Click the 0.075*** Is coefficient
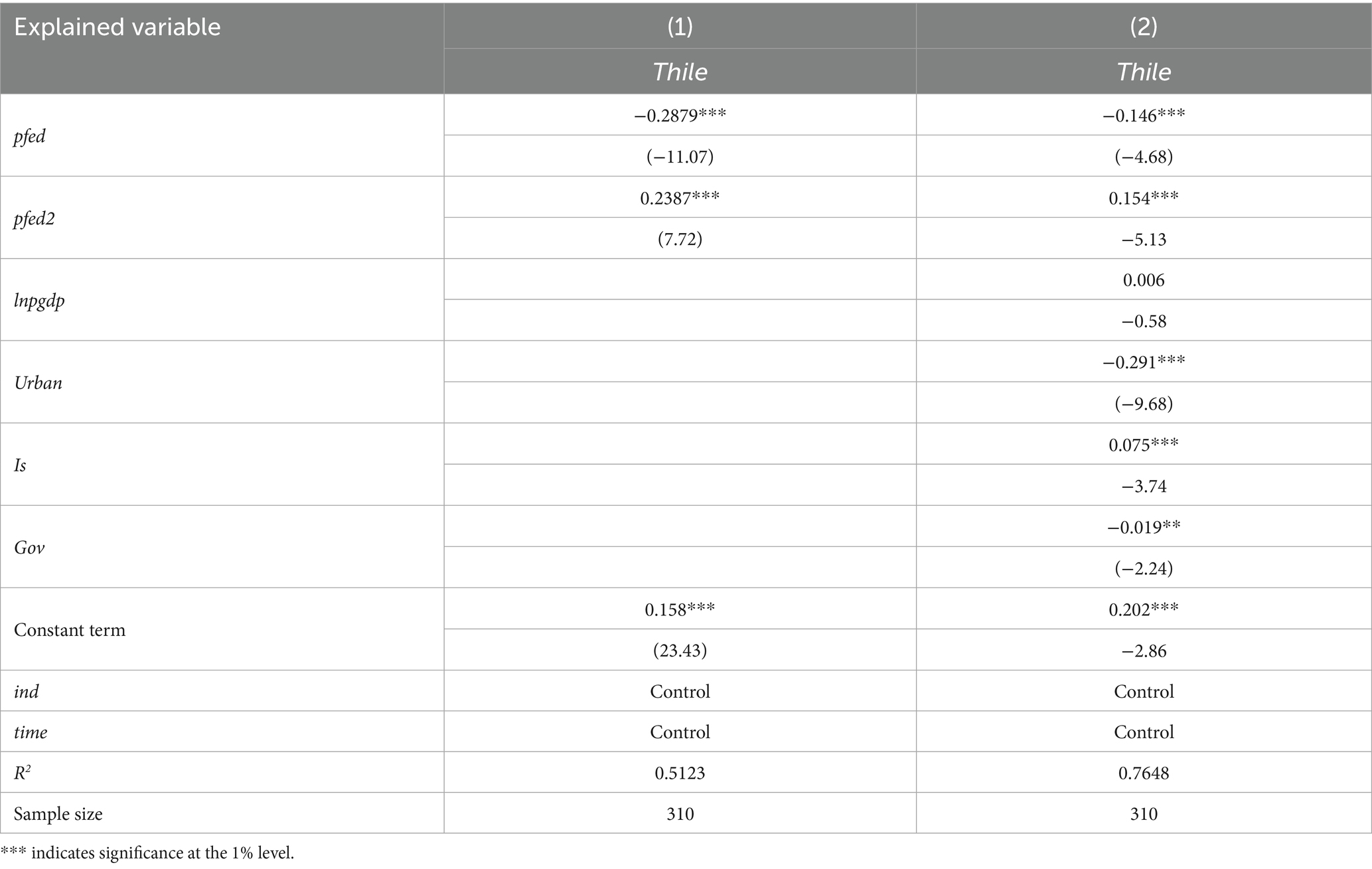 pos(1143,444)
